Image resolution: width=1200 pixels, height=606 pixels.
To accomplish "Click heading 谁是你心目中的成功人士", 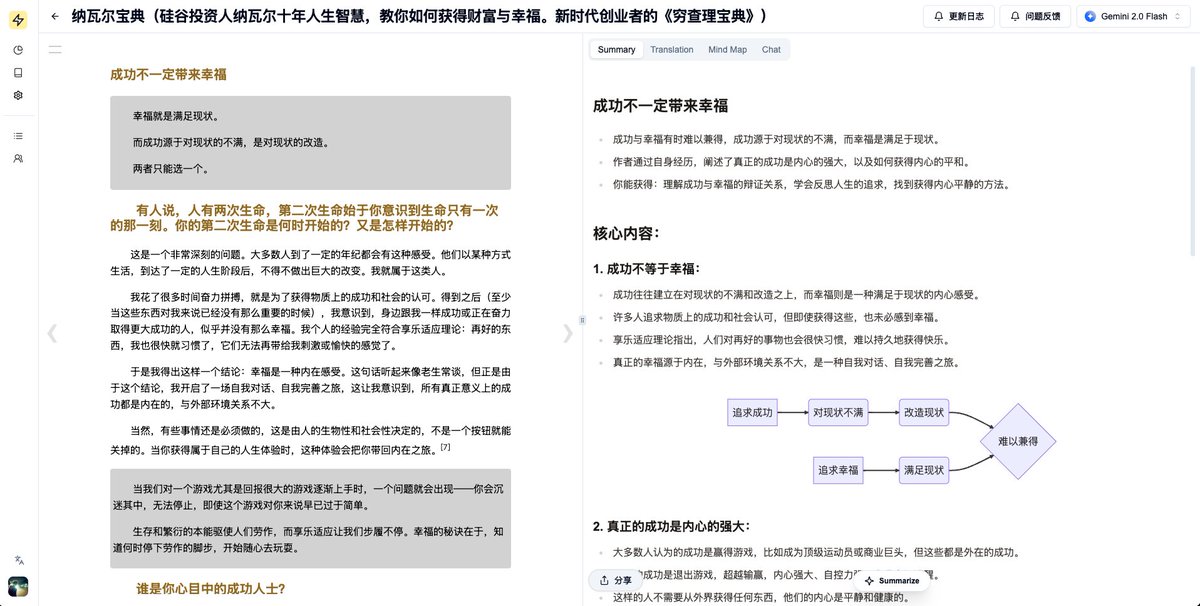I will coord(211,589).
